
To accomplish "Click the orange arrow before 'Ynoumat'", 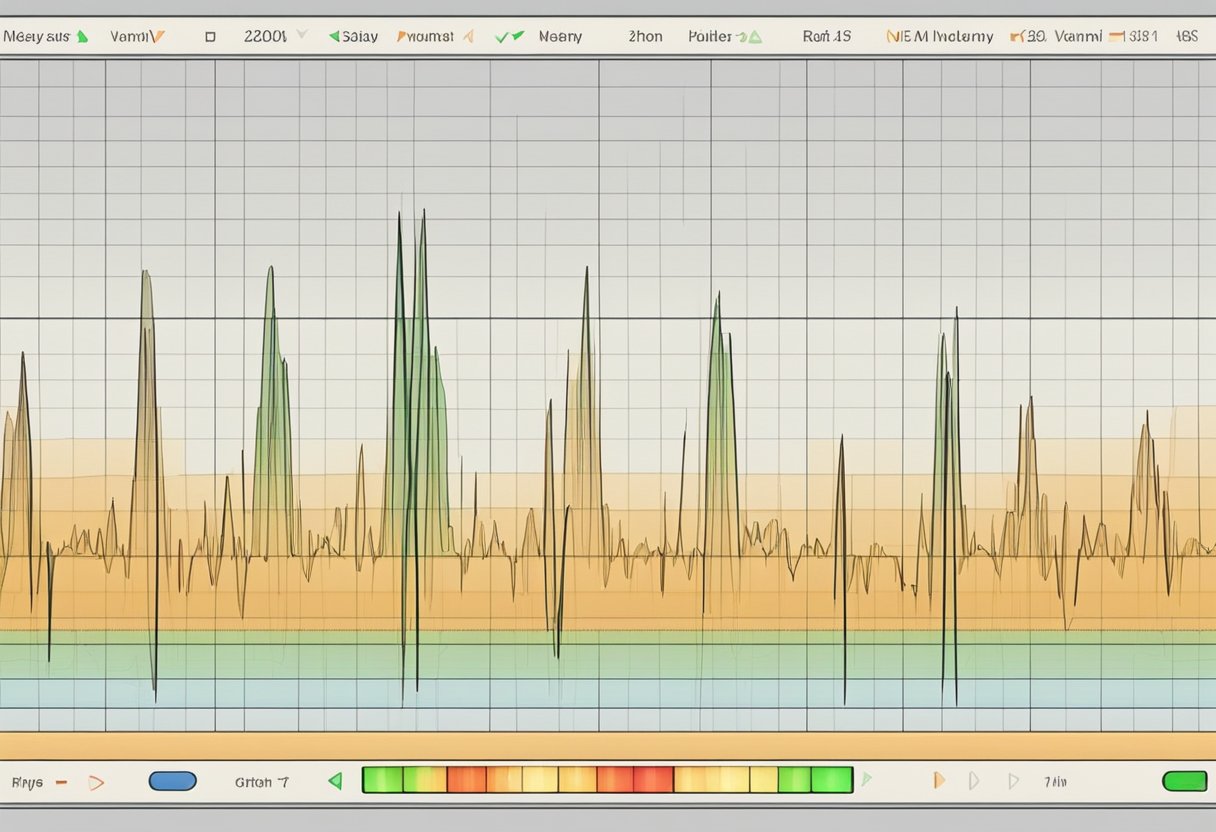I will pyautogui.click(x=401, y=36).
